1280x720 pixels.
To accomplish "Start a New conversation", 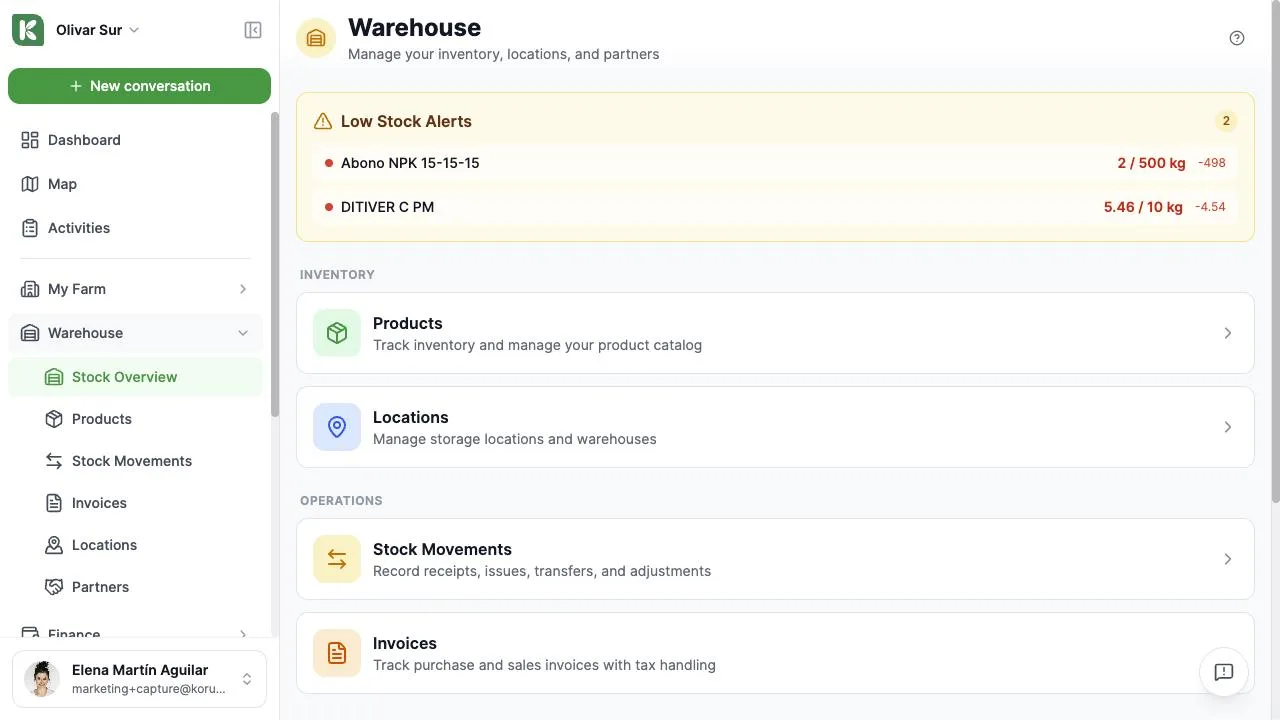I will pyautogui.click(x=139, y=86).
